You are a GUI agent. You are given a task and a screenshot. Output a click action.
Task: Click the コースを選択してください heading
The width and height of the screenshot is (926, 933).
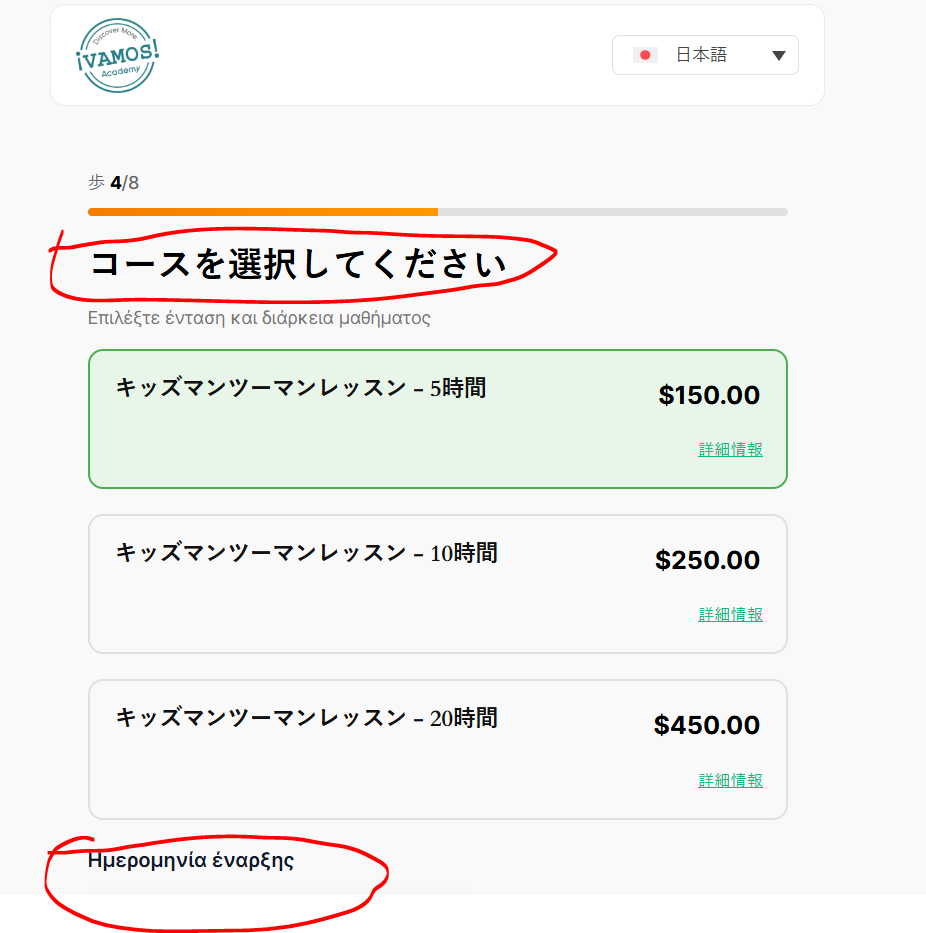(x=298, y=265)
